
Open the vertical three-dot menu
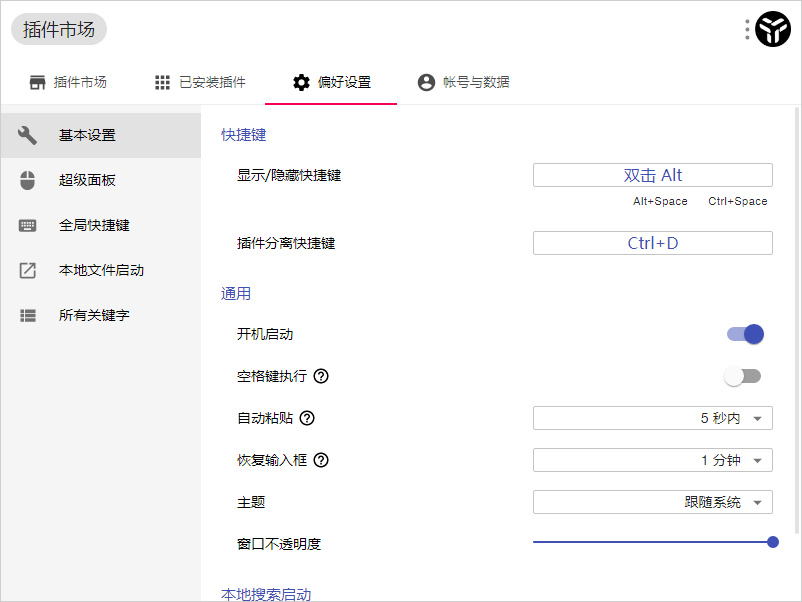click(x=745, y=29)
